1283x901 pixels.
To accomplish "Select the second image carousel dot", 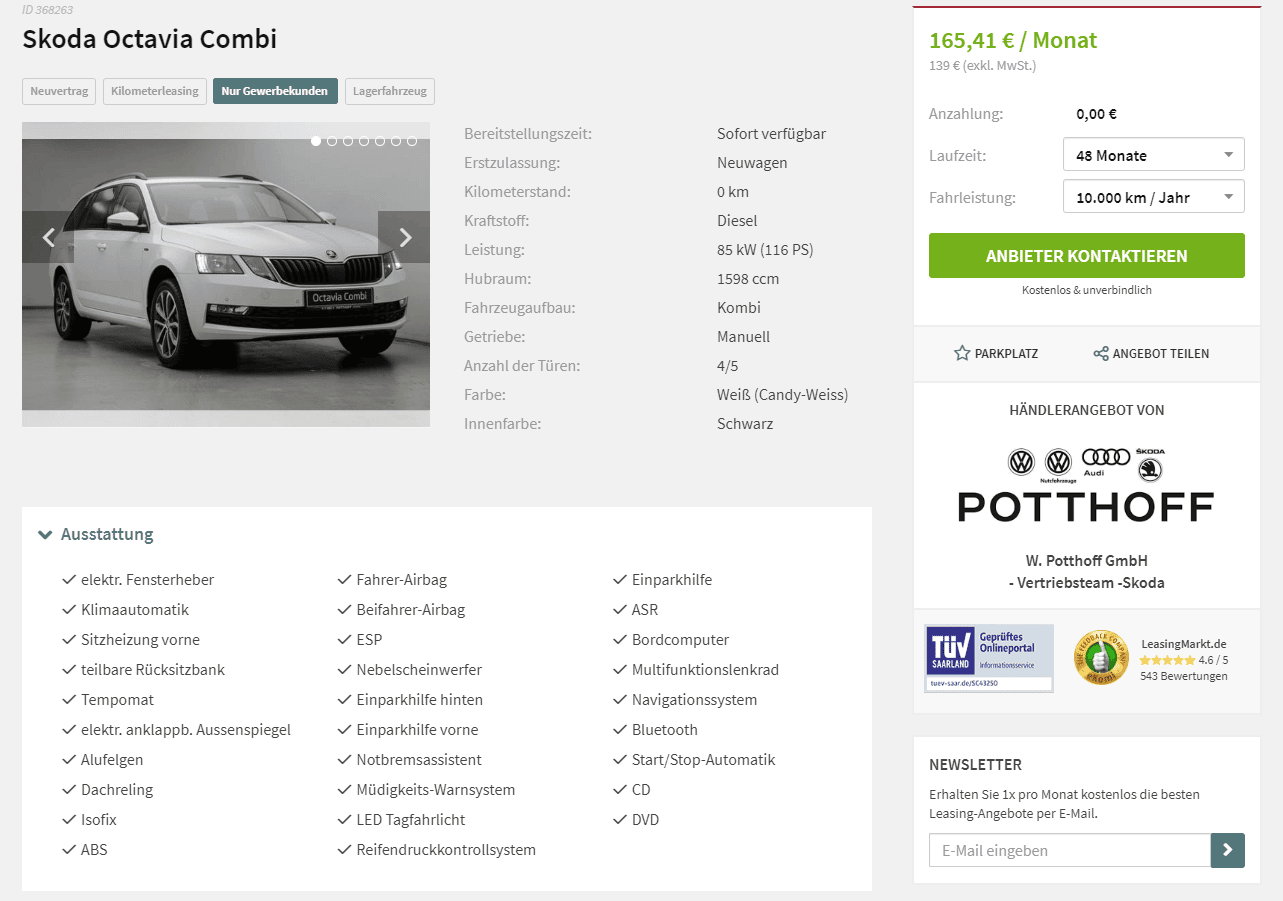I will (x=332, y=141).
